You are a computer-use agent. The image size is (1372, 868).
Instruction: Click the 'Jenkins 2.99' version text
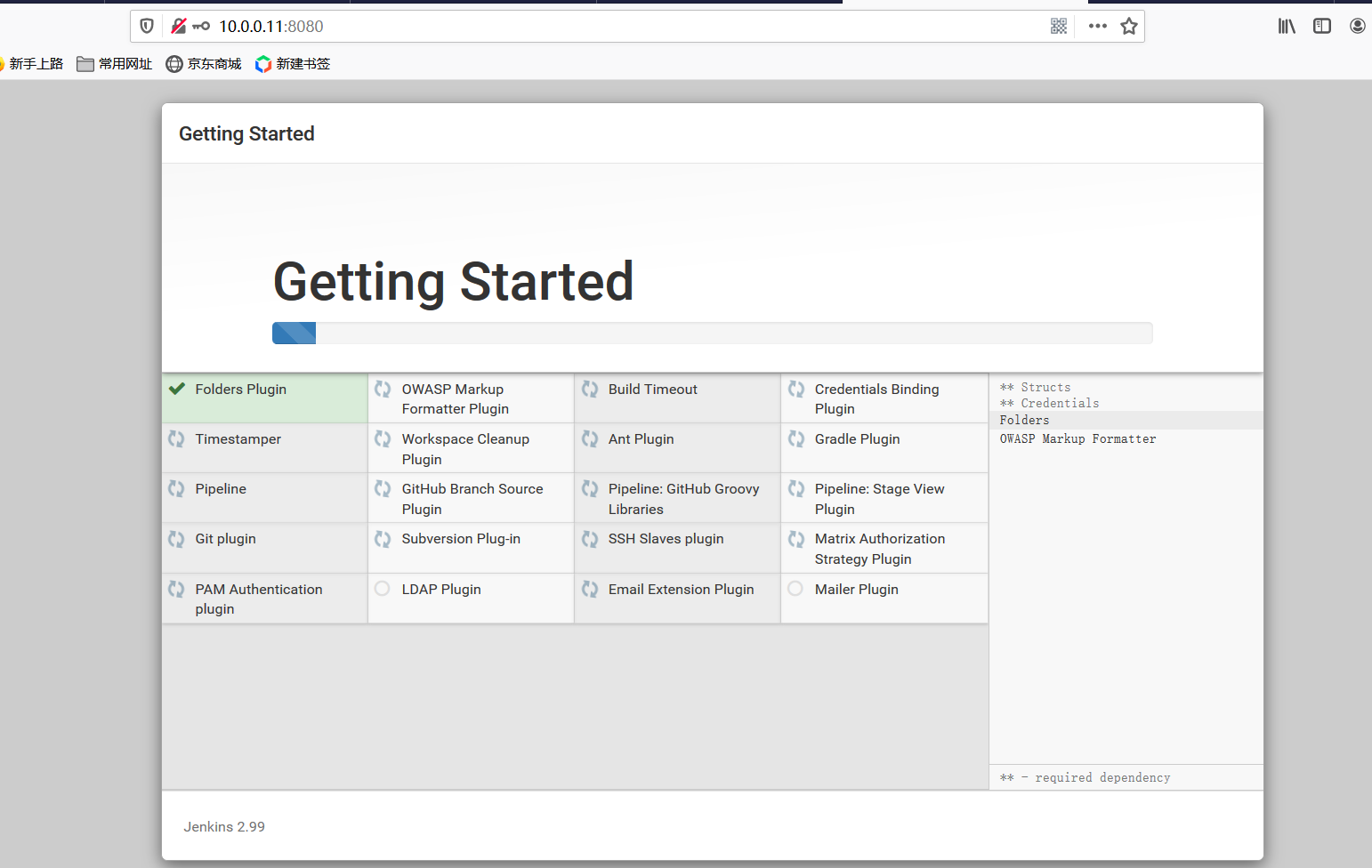point(224,827)
